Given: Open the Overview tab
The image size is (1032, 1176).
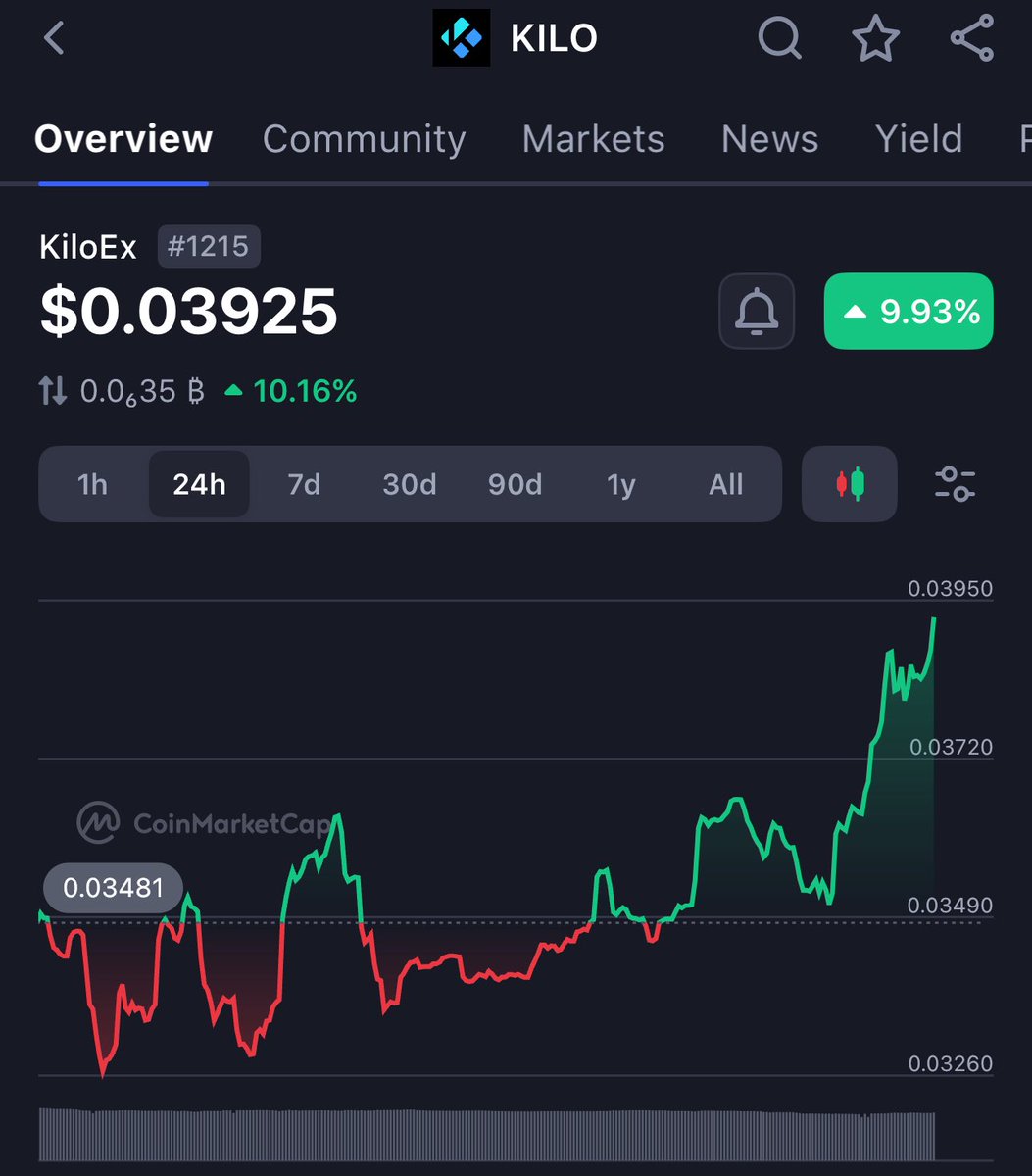Looking at the screenshot, I should [x=123, y=139].
